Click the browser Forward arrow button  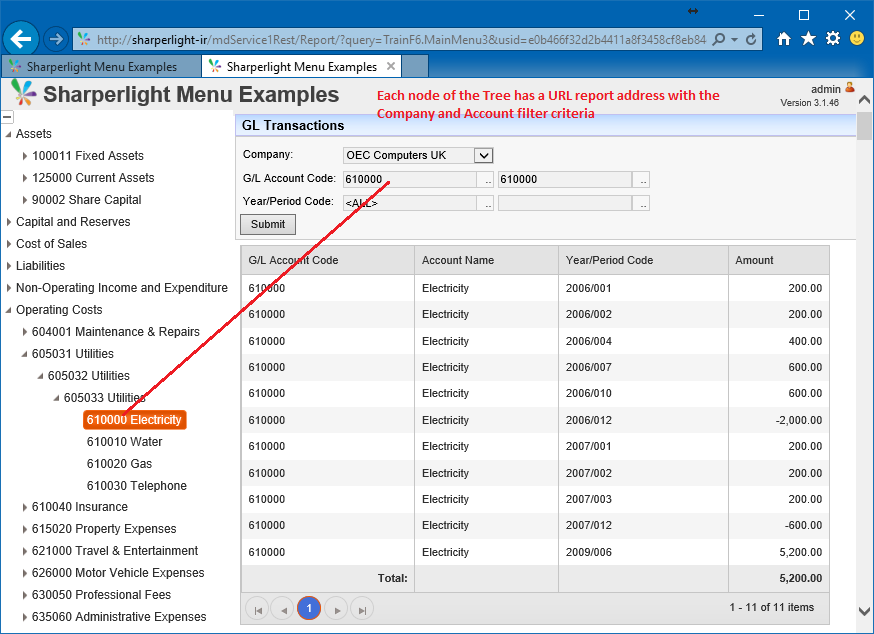coord(56,39)
